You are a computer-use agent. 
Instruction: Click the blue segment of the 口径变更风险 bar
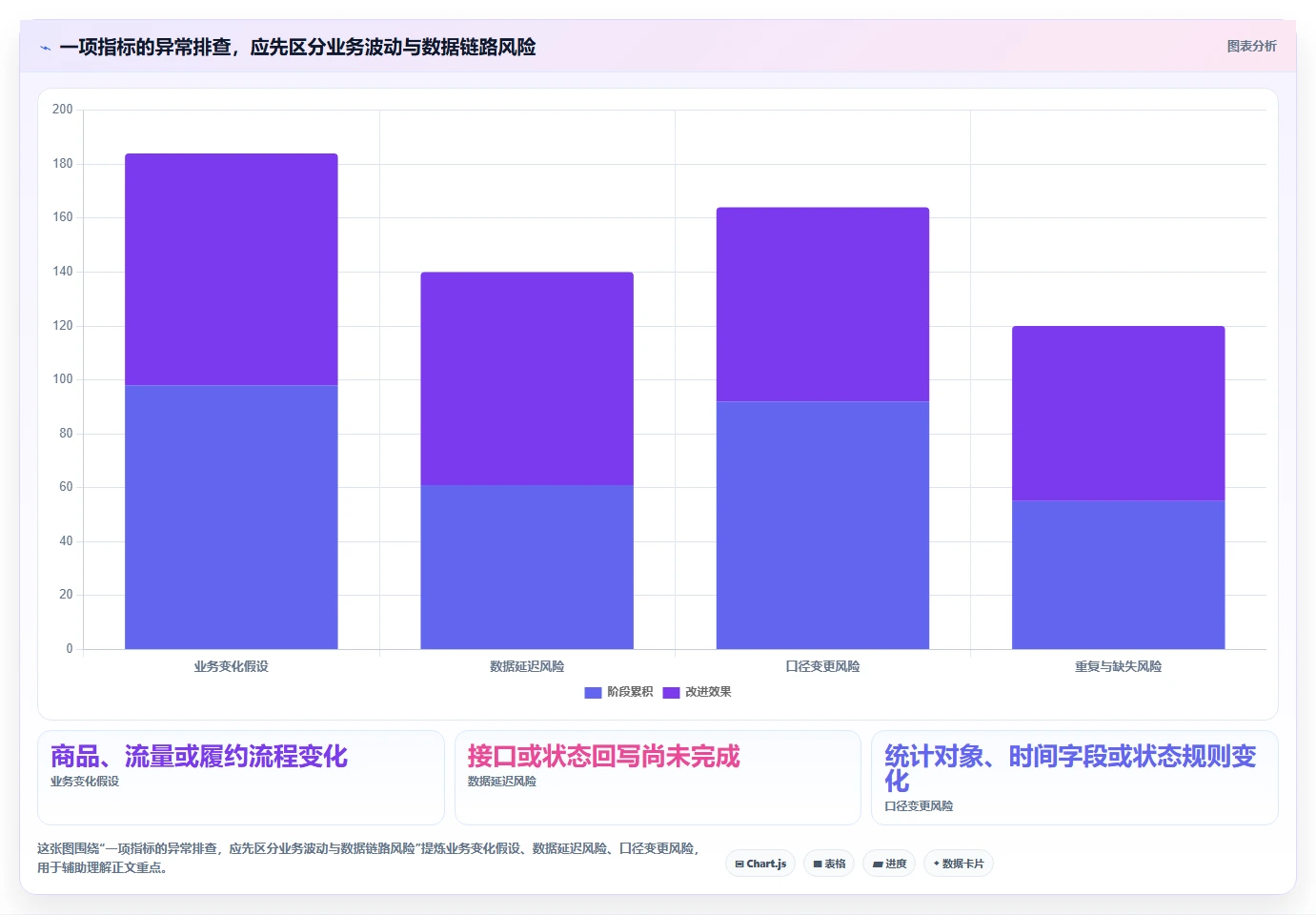[822, 525]
